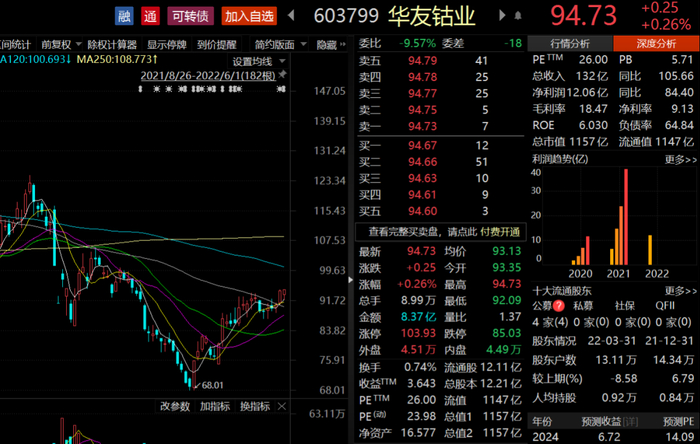Click the 金额 value 8.37亿
This screenshot has width=700, height=444.
coord(418,317)
